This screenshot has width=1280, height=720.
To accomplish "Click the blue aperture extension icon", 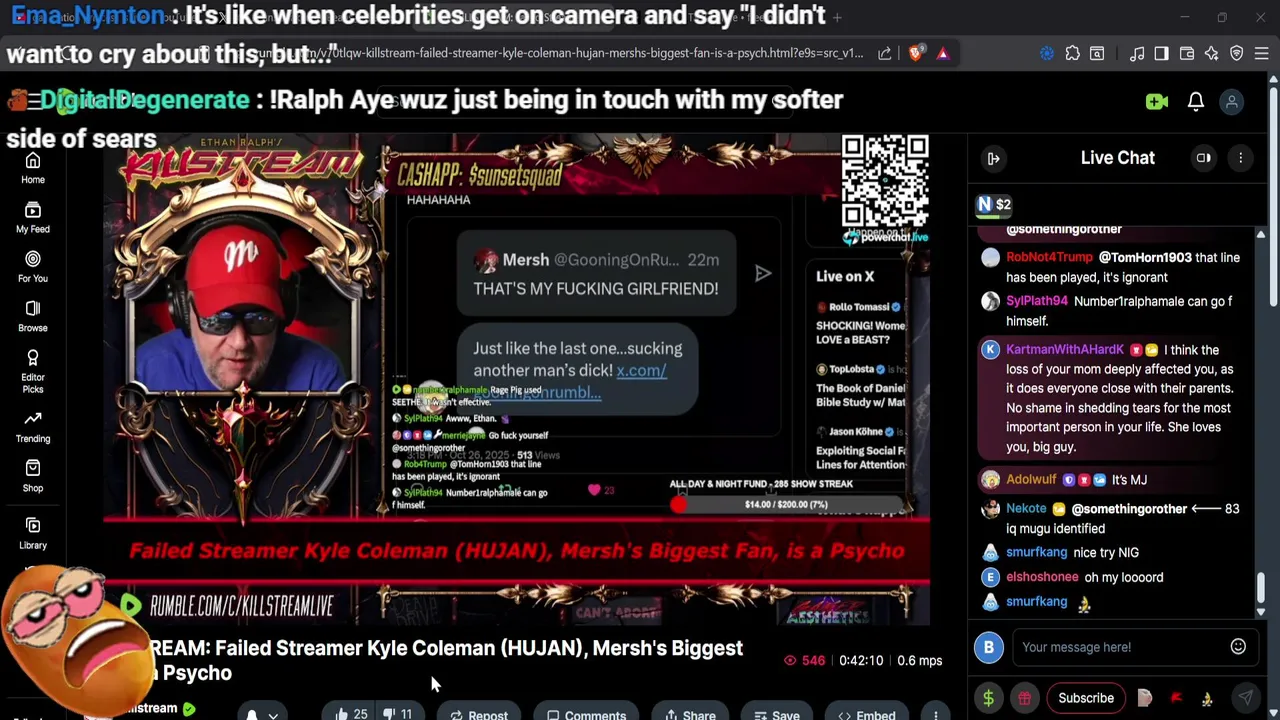I will pos(1047,53).
